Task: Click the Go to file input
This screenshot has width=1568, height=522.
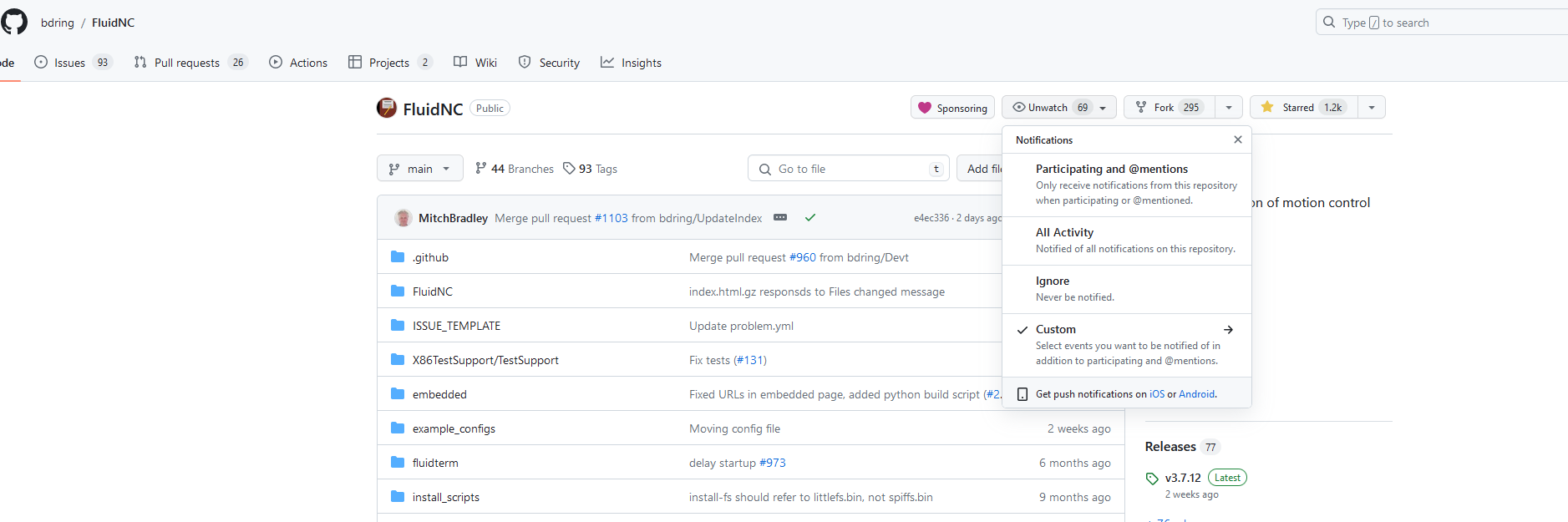Action: pos(849,169)
